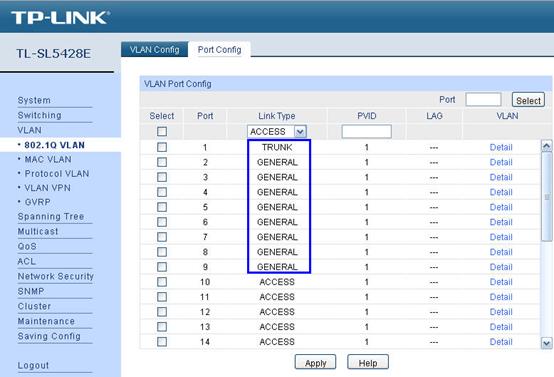
Task: Select 802.1Q VLAN submenu item
Action: [54, 145]
